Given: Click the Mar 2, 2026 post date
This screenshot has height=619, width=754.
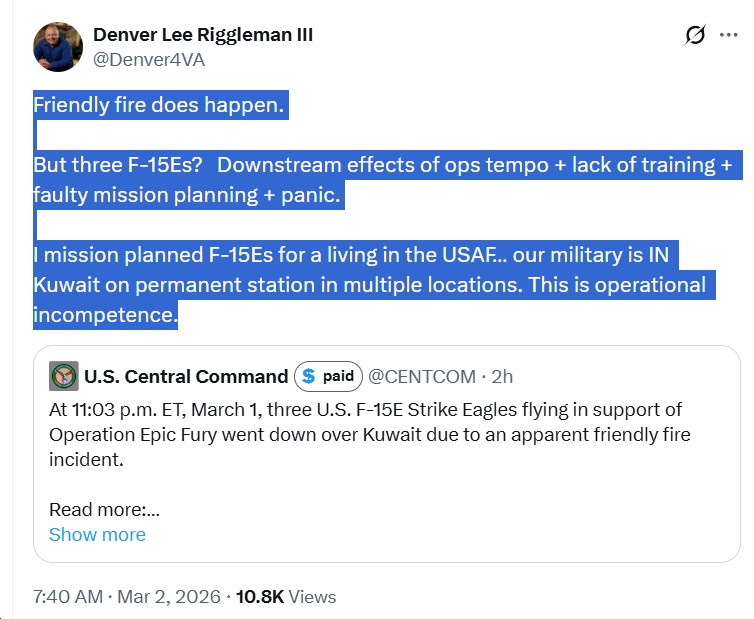Looking at the screenshot, I should click(x=169, y=597).
